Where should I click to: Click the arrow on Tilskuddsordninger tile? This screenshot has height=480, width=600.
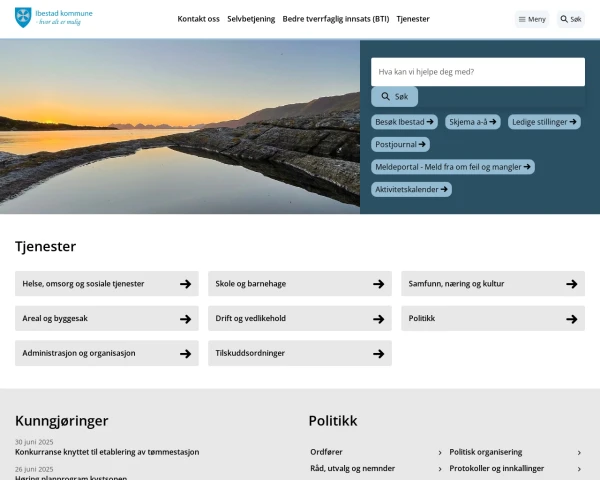click(x=378, y=353)
